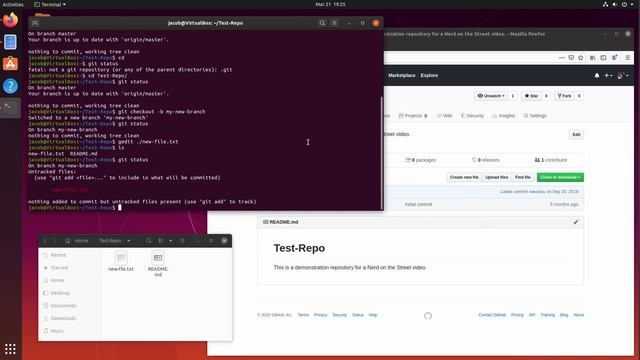Open Firefox from the Ubuntu dock
The image size is (640, 360).
(10, 20)
